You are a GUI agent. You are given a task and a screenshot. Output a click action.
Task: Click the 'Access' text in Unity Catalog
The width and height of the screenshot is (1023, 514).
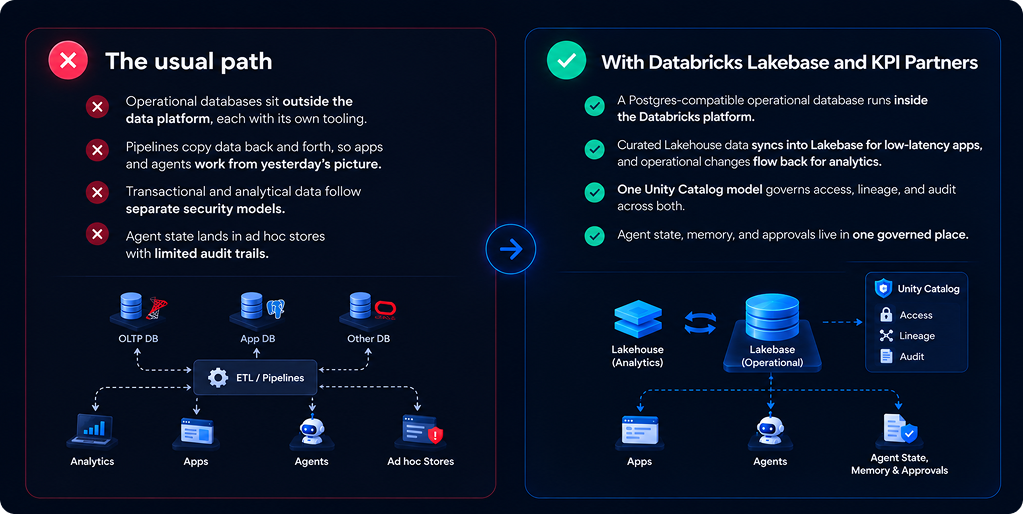[x=916, y=315]
